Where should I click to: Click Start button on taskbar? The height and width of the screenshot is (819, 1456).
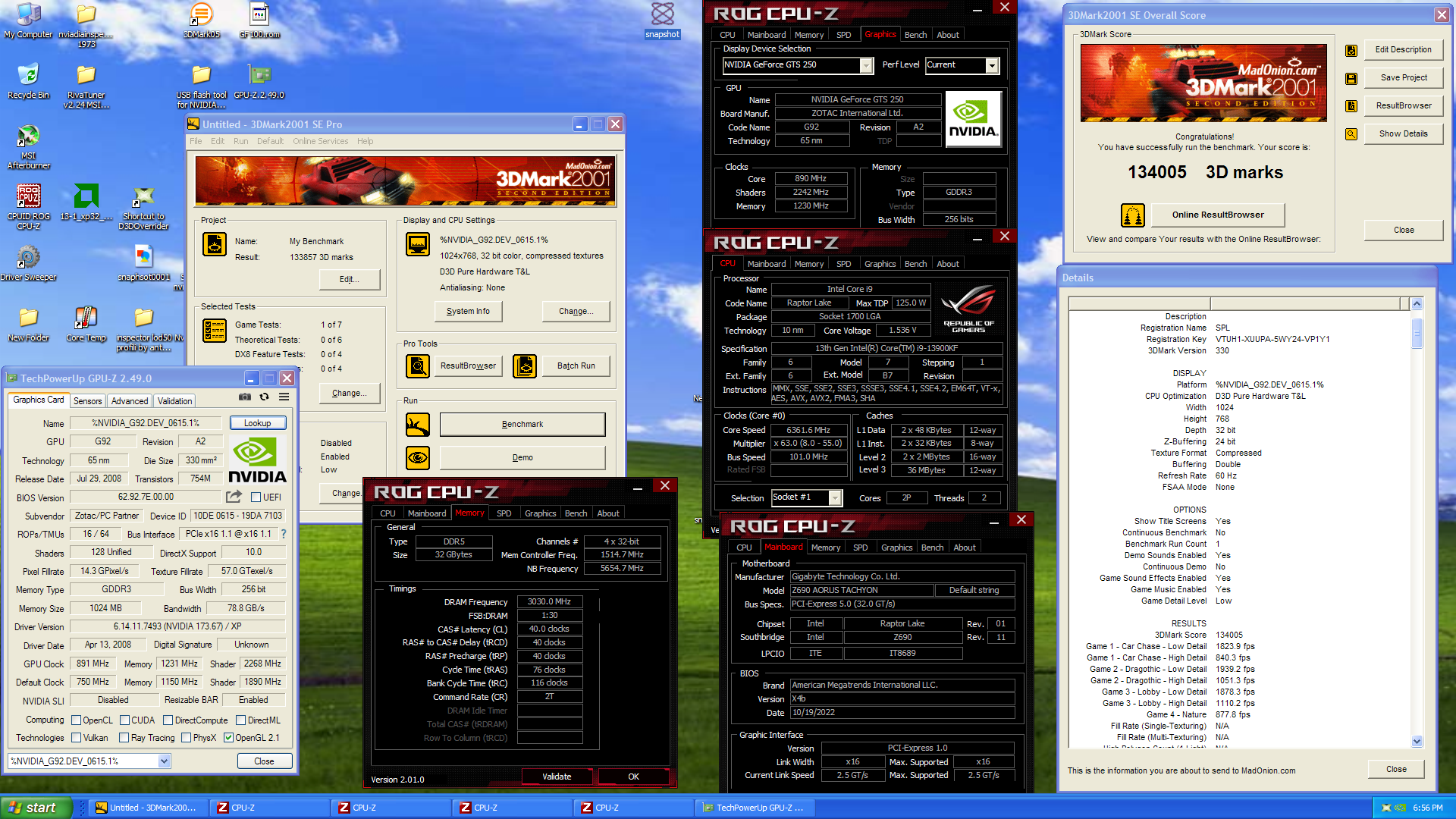36,808
